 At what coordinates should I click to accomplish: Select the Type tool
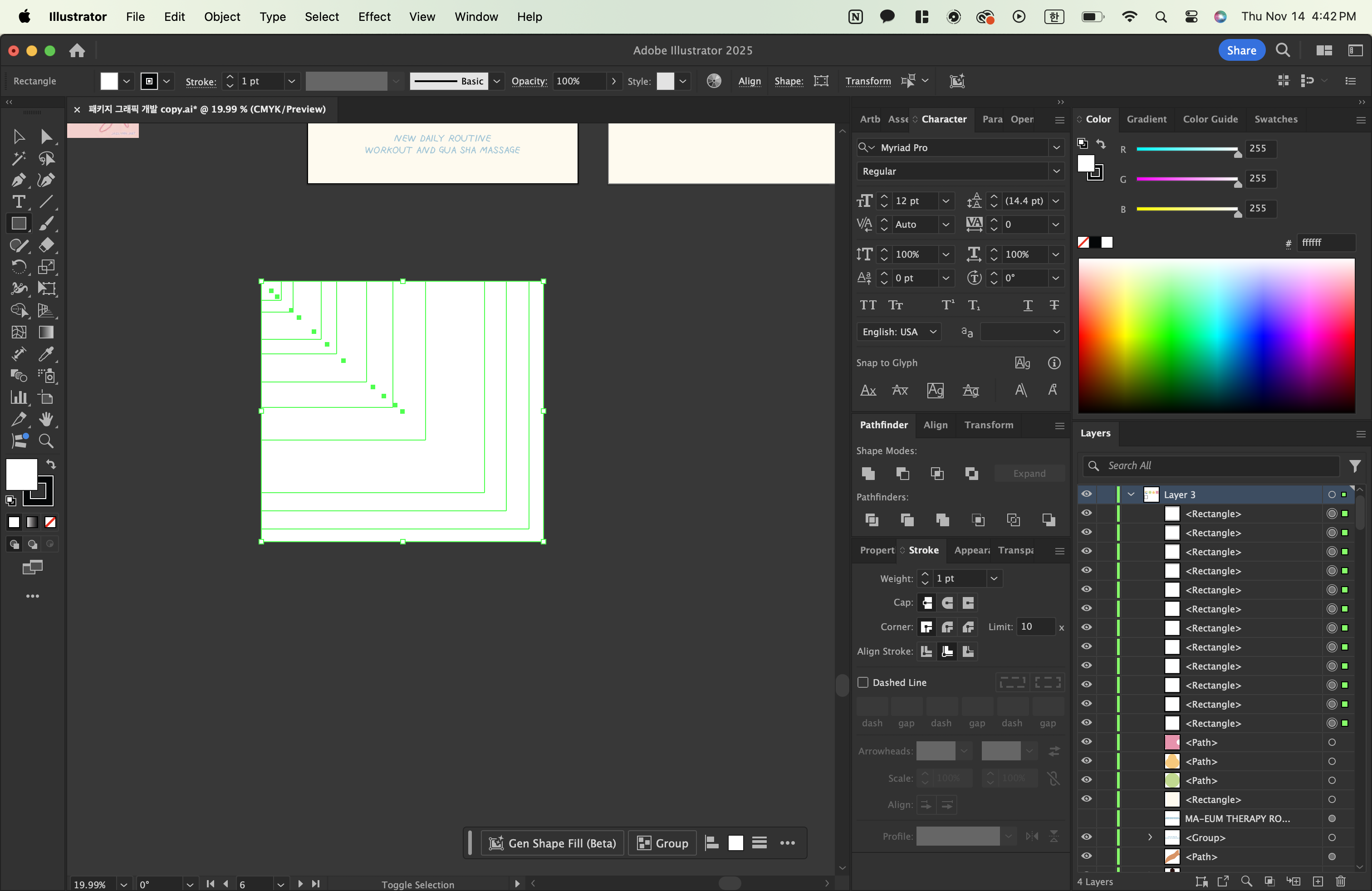(19, 202)
